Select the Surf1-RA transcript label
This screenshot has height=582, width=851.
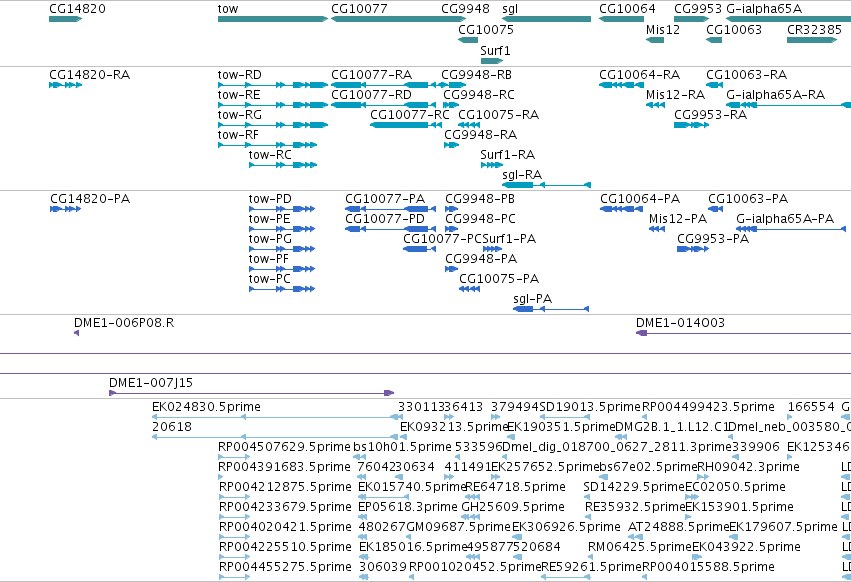pyautogui.click(x=507, y=155)
